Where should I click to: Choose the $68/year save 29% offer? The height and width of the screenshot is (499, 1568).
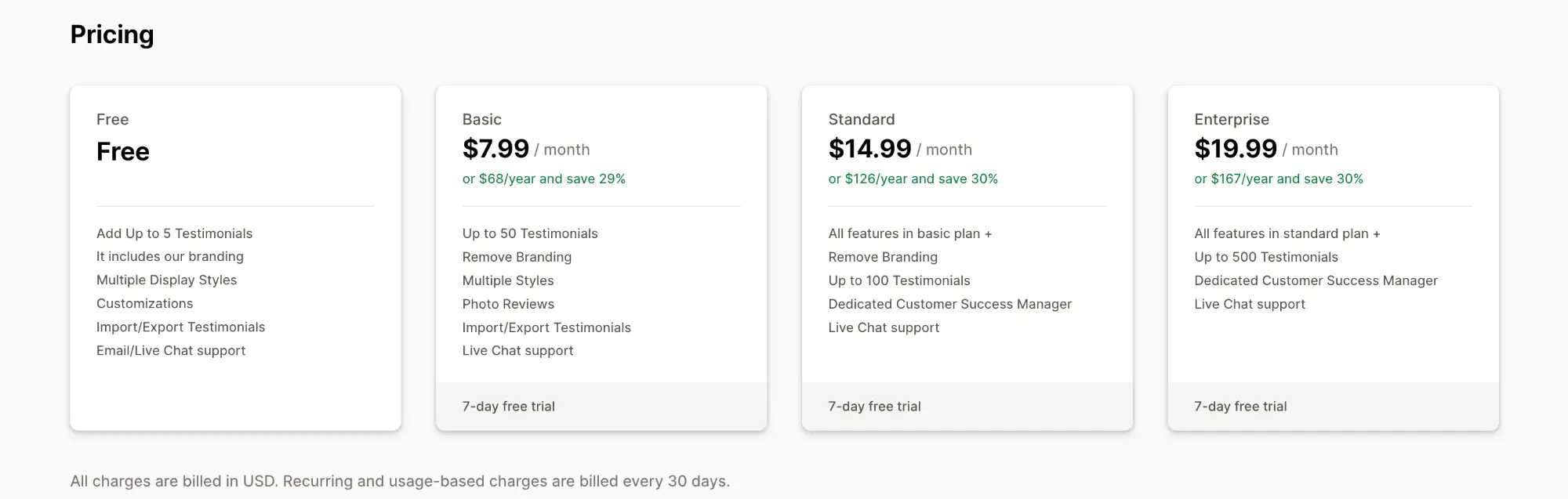543,179
